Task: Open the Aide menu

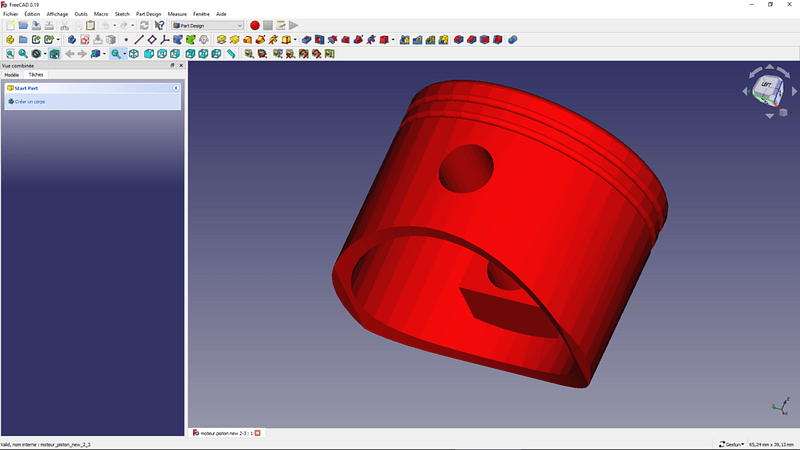Action: pos(221,14)
